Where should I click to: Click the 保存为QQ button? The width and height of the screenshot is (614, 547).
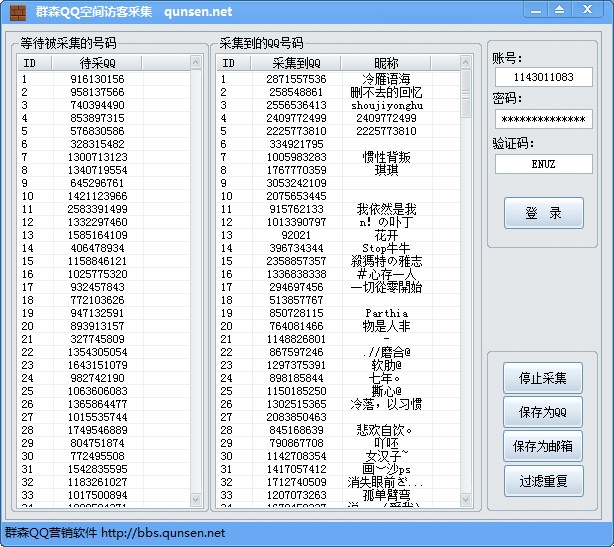click(543, 412)
